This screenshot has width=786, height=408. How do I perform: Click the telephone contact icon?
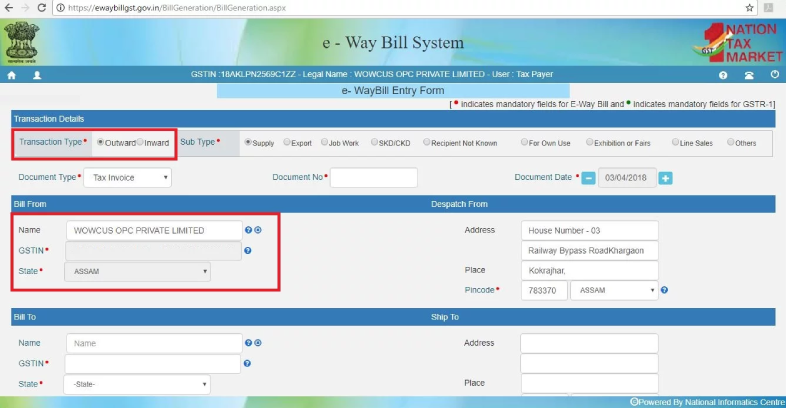click(749, 75)
